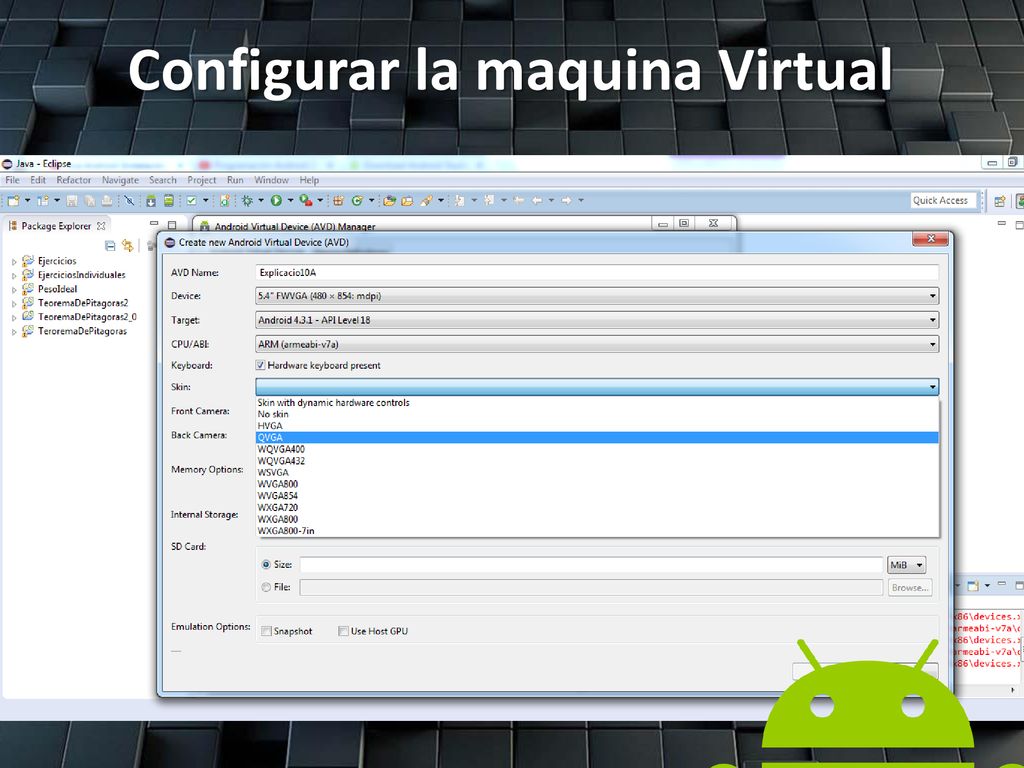The height and width of the screenshot is (768, 1024).
Task: Click the Back navigation arrow icon
Action: [537, 200]
